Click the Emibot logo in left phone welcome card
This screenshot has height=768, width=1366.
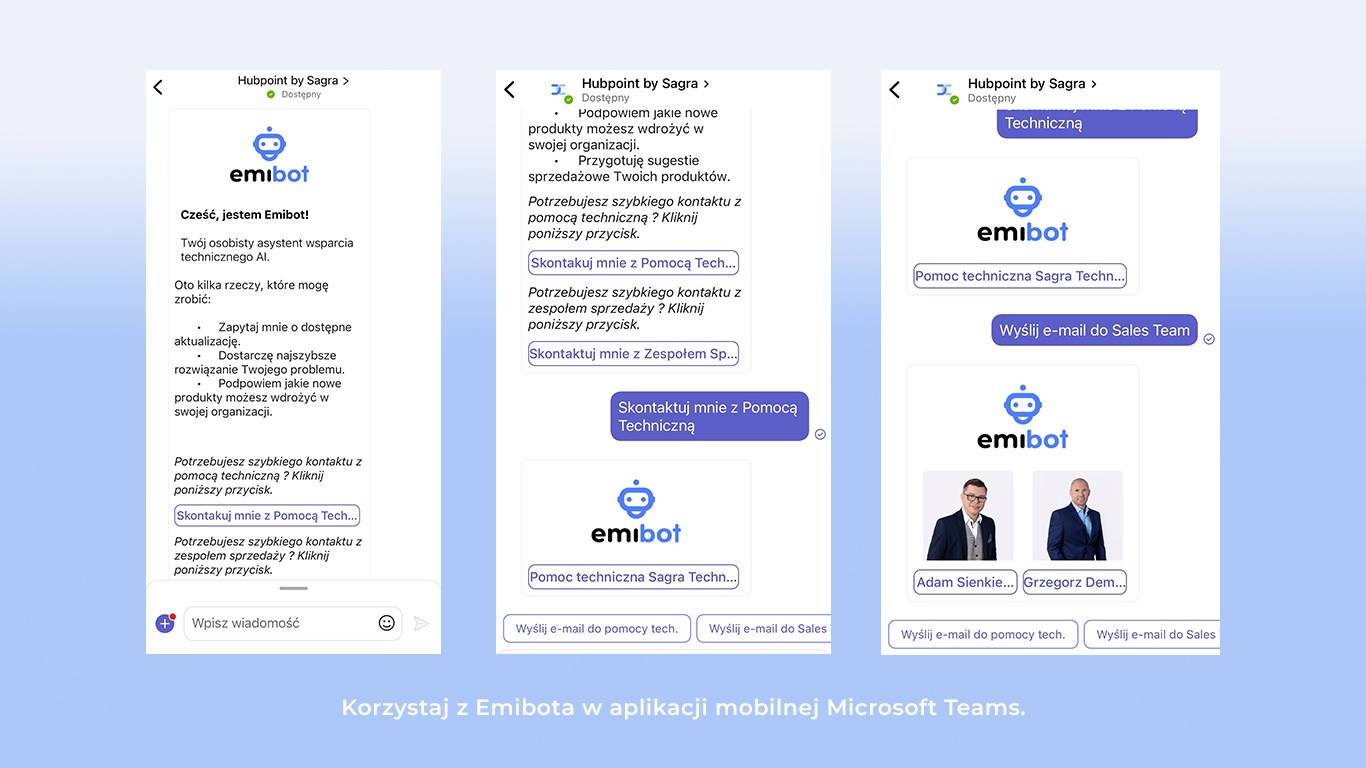coord(269,155)
